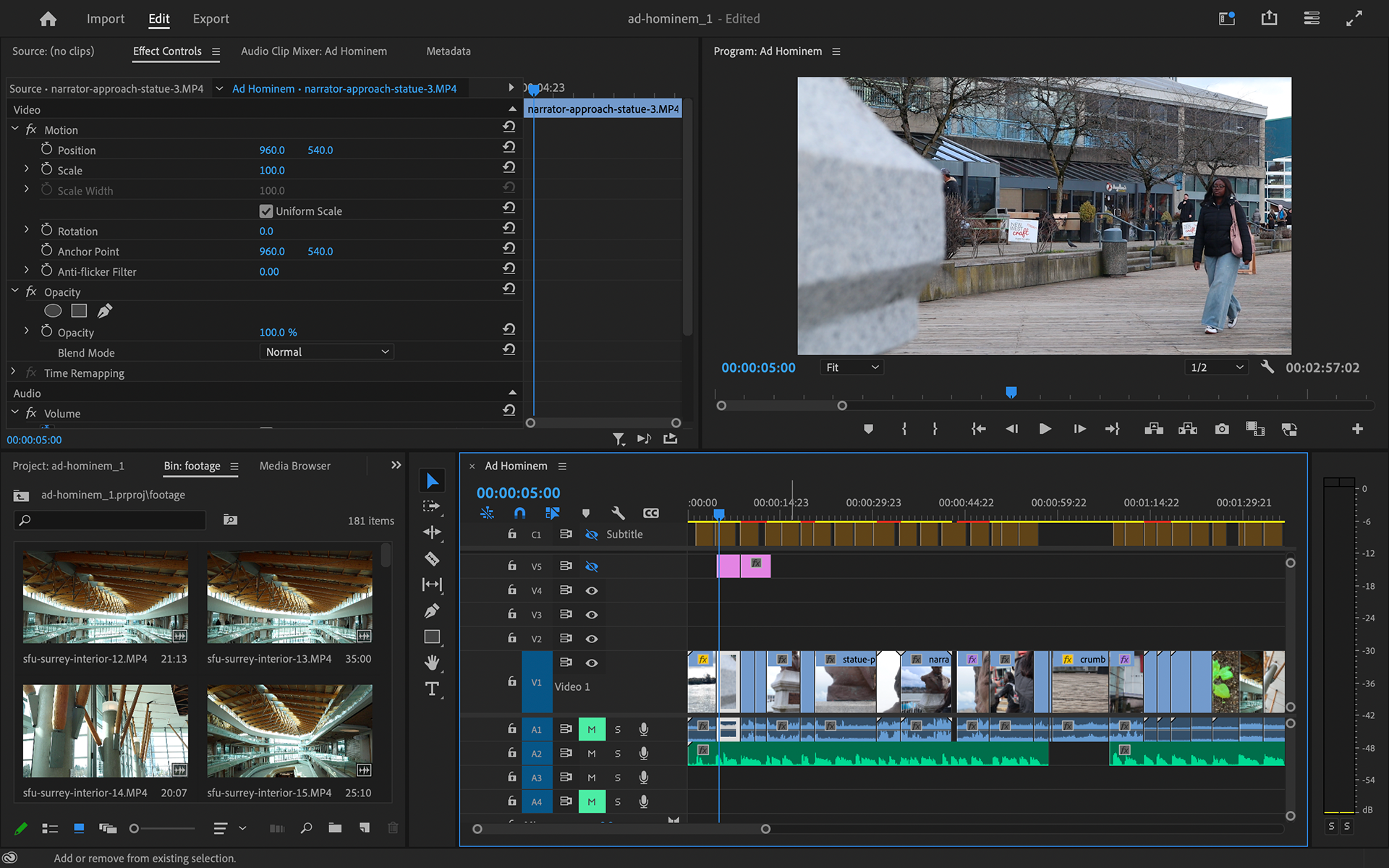Click the timeline timecode 00:00:05:00
Viewport: 1389px width, 868px height.
[518, 493]
